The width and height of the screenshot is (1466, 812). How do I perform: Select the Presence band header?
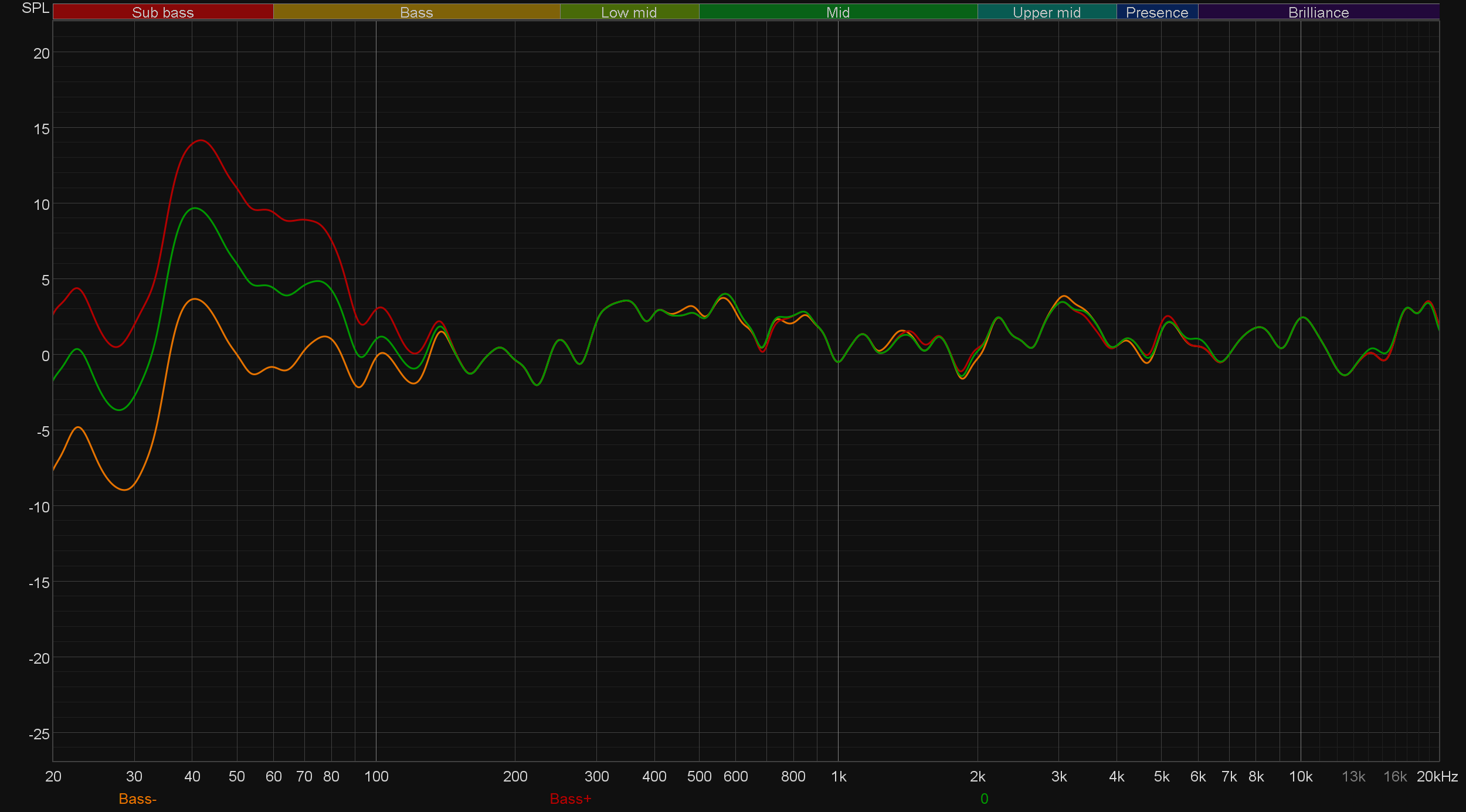tap(1156, 12)
